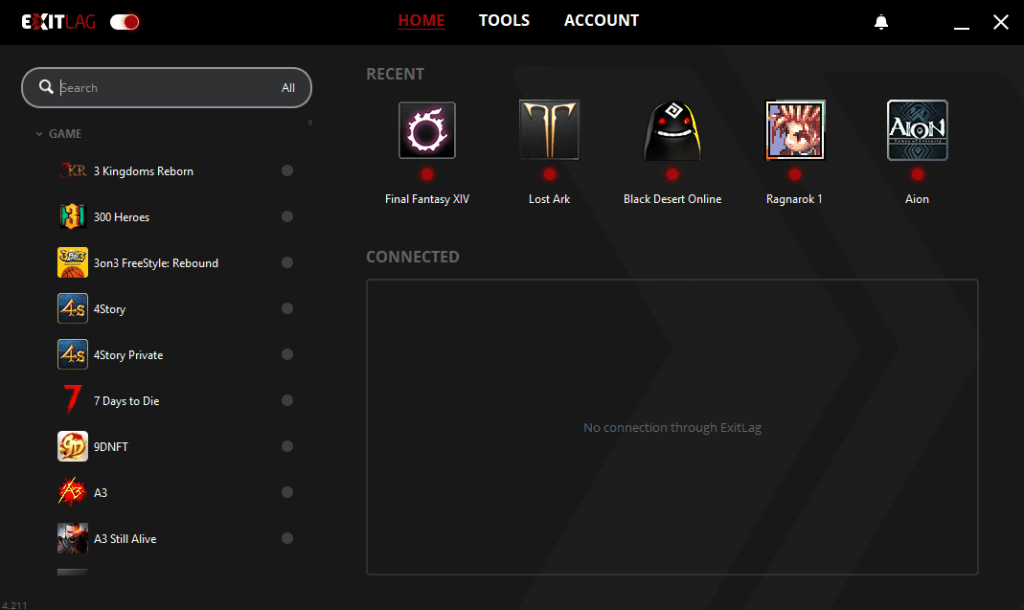Toggle status dot for 4Story Private
This screenshot has width=1024, height=610.
click(287, 355)
